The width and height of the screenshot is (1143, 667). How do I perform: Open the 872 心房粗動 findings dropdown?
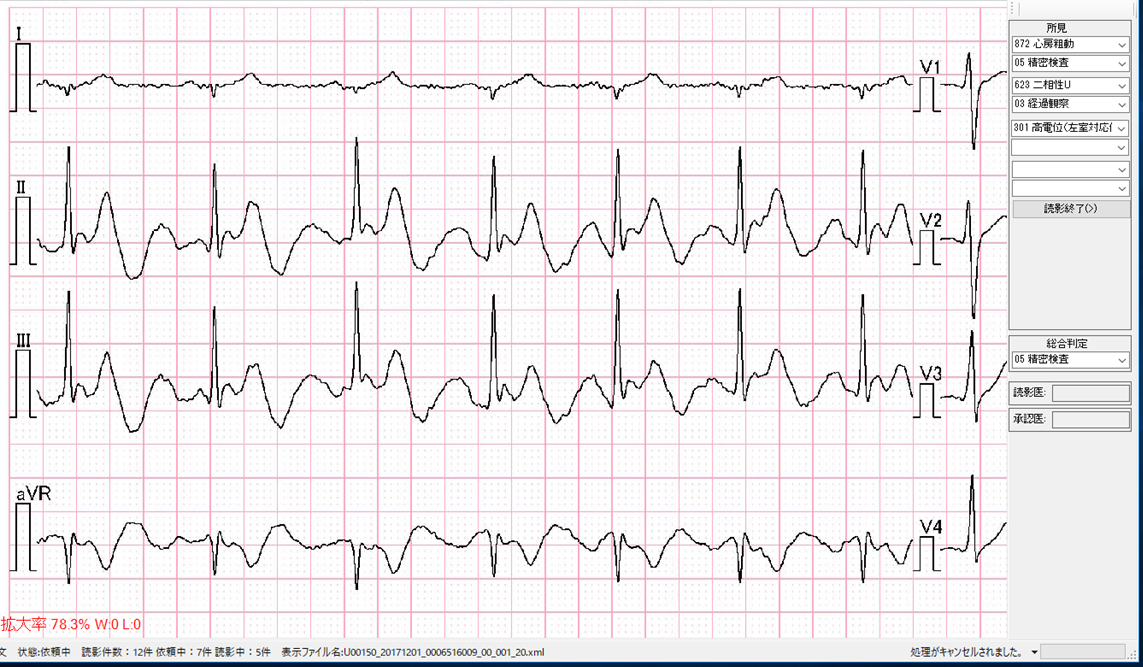1070,44
